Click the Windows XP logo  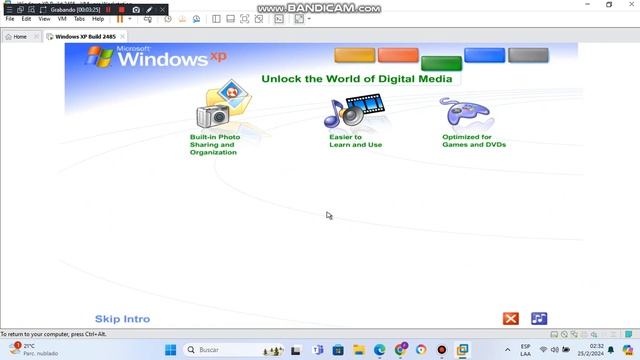coord(157,57)
